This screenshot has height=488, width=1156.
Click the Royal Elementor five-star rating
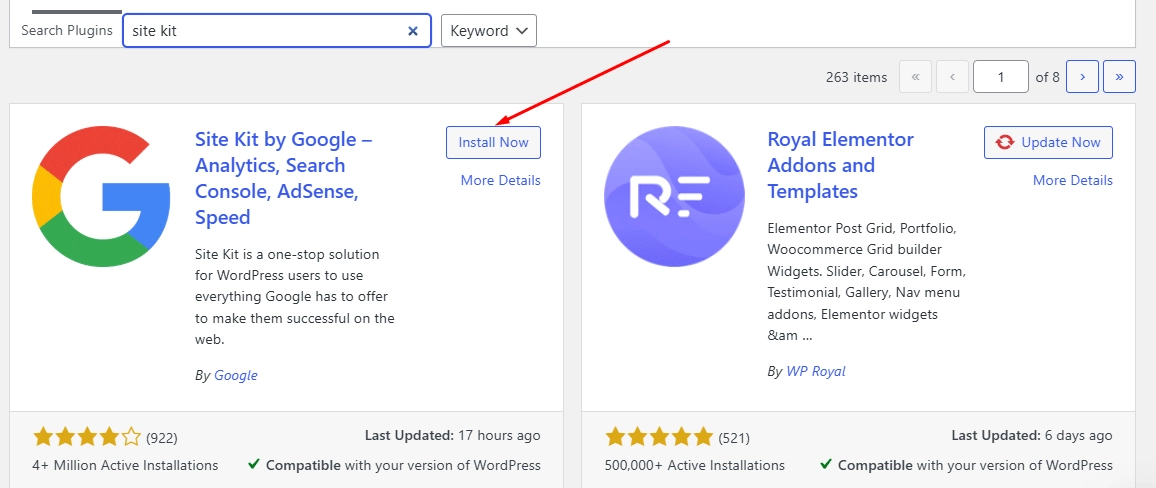point(660,437)
